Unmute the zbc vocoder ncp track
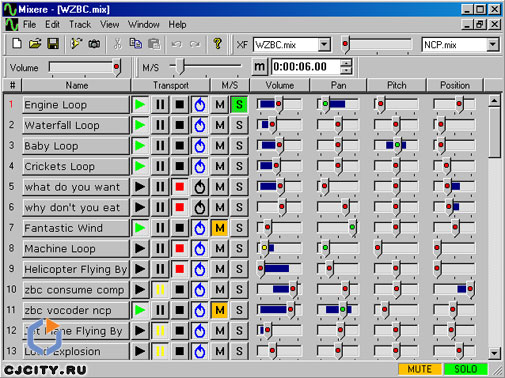505x378 pixels. tap(219, 310)
